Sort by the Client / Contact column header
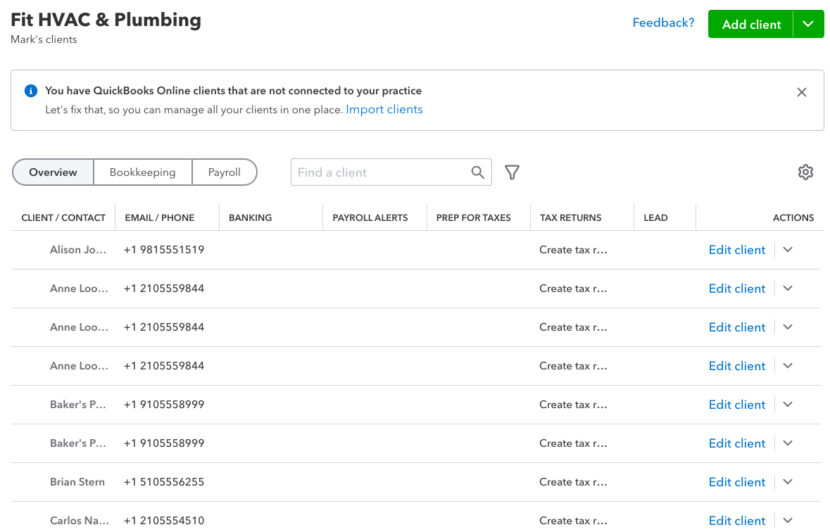This screenshot has height=532, width=830. (63, 217)
